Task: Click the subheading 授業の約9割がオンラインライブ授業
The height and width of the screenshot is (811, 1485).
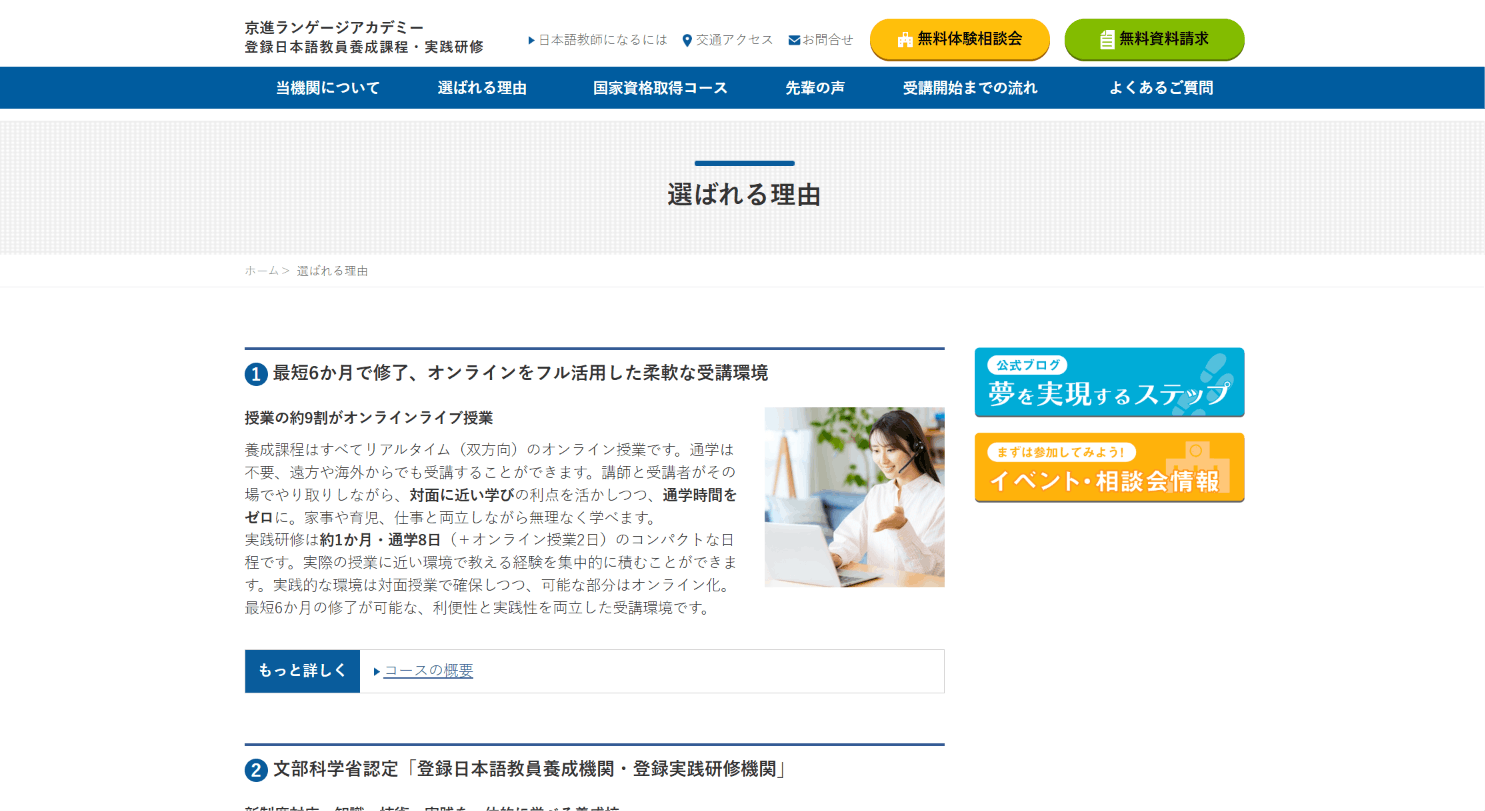Action: [369, 418]
